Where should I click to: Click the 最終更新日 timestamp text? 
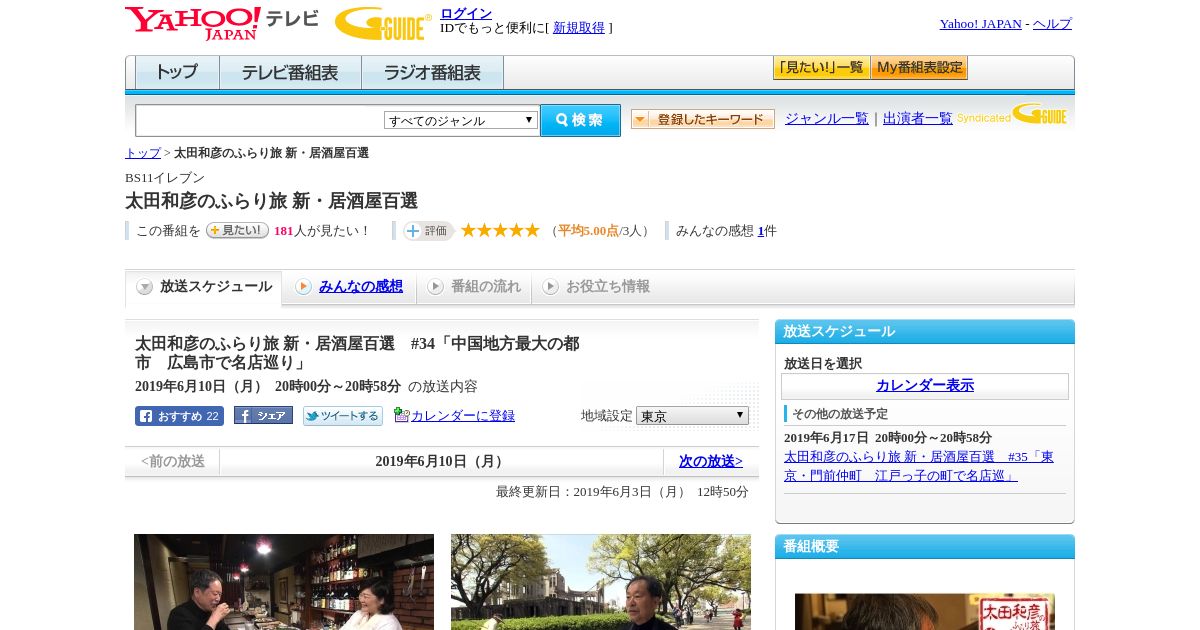[622, 492]
